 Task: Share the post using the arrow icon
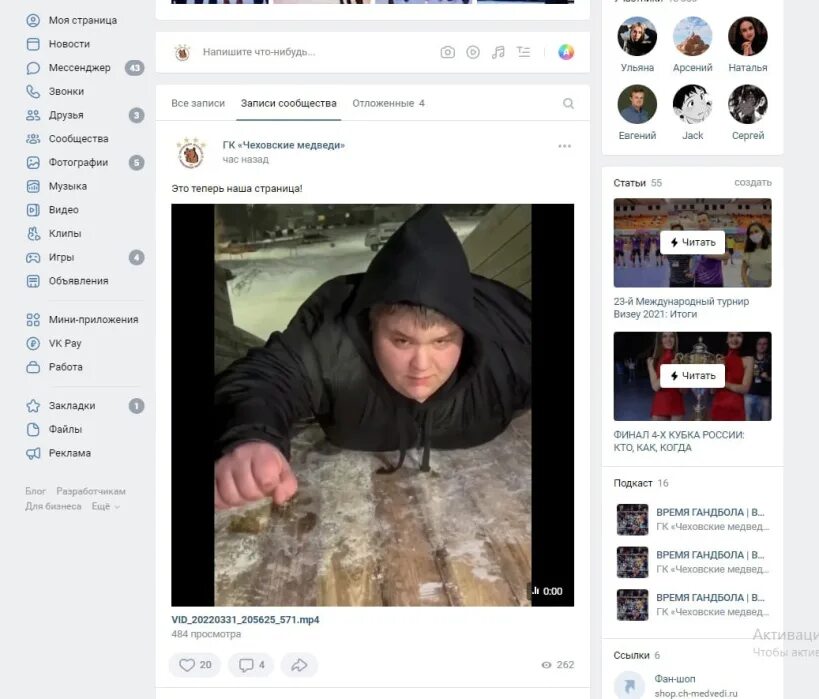(x=299, y=664)
